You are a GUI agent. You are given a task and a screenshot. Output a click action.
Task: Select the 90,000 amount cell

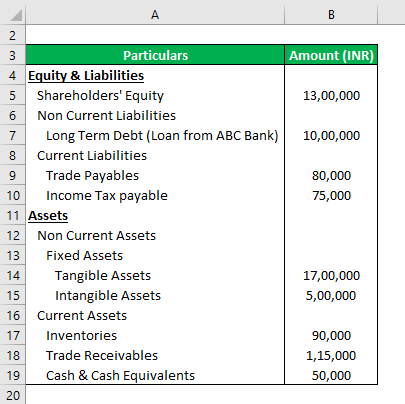pos(331,335)
